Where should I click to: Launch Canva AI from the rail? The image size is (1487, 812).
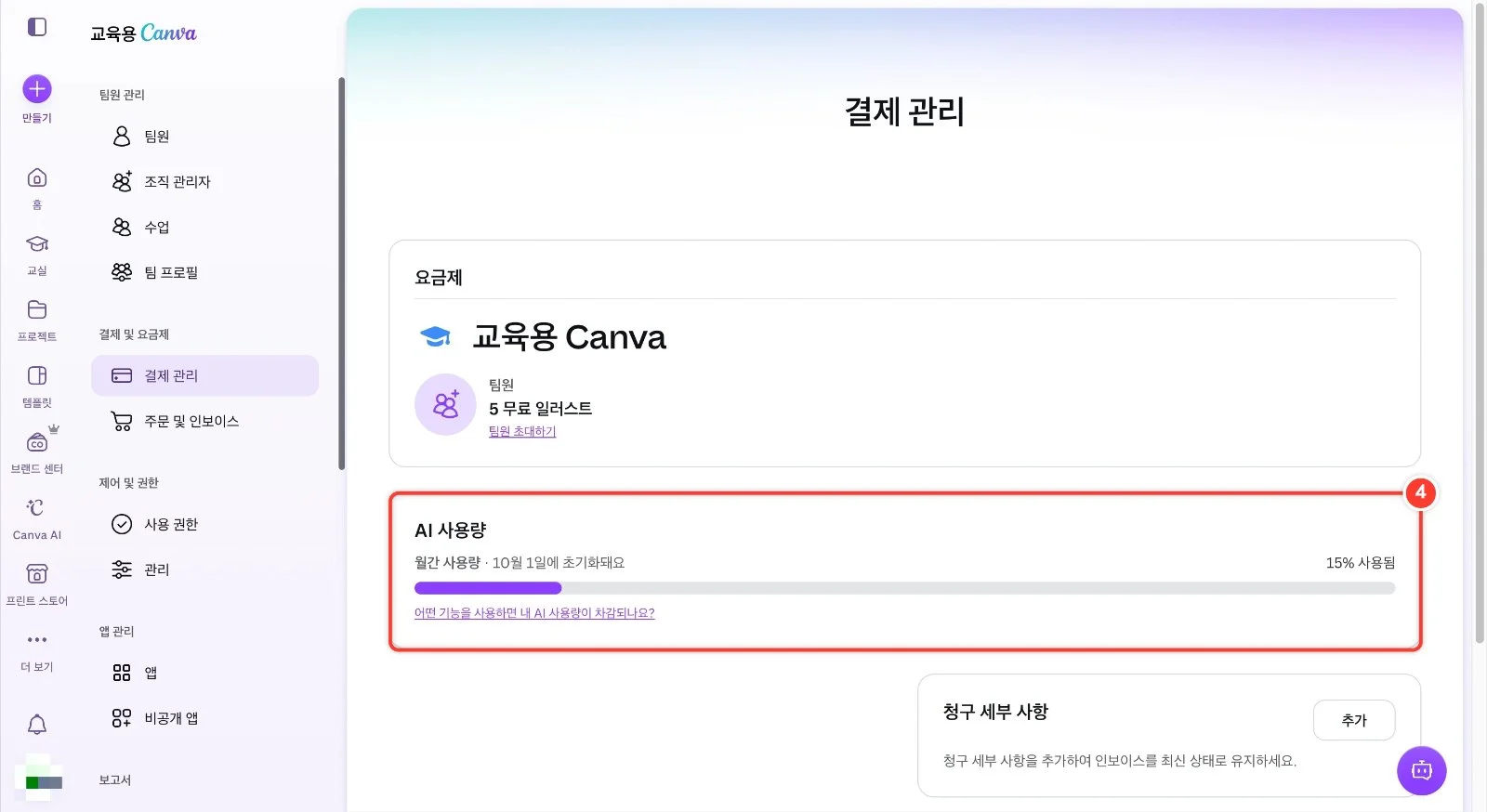click(37, 518)
